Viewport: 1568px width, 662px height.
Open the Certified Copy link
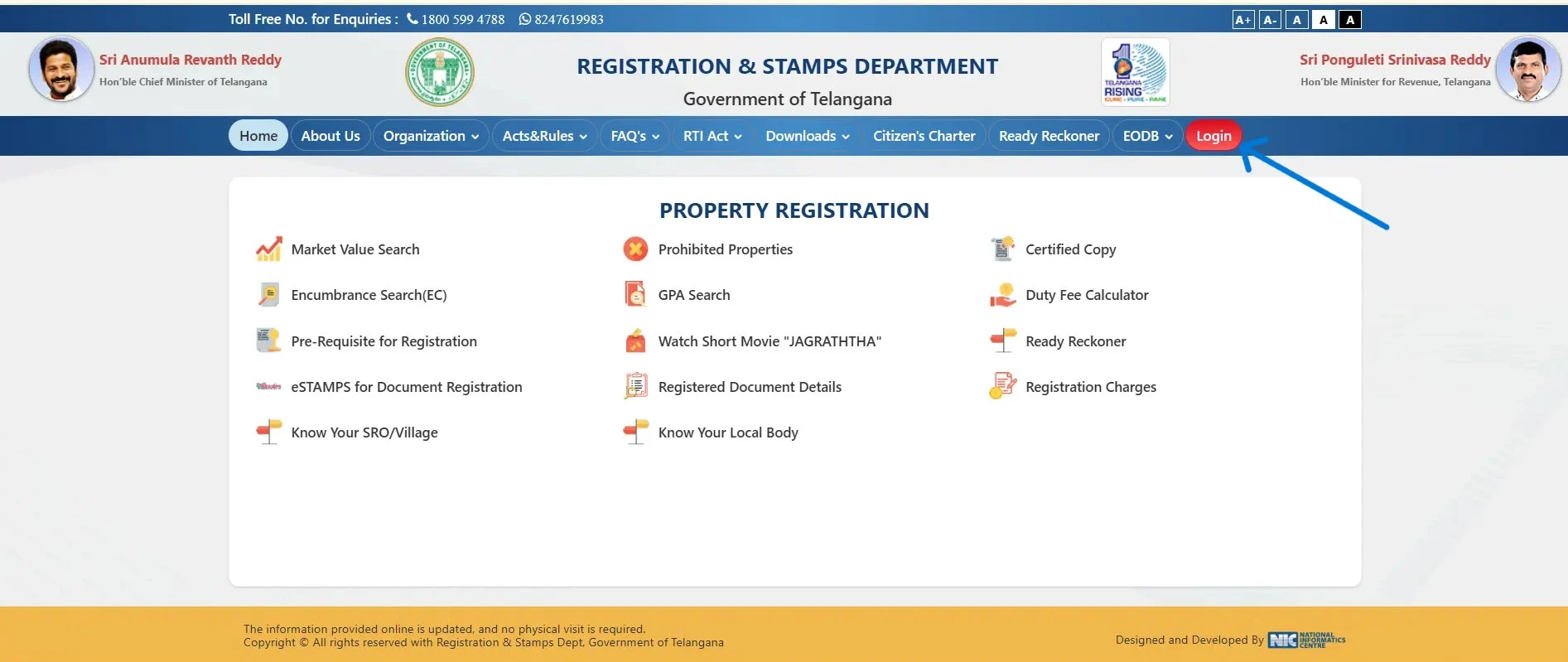tap(1071, 249)
